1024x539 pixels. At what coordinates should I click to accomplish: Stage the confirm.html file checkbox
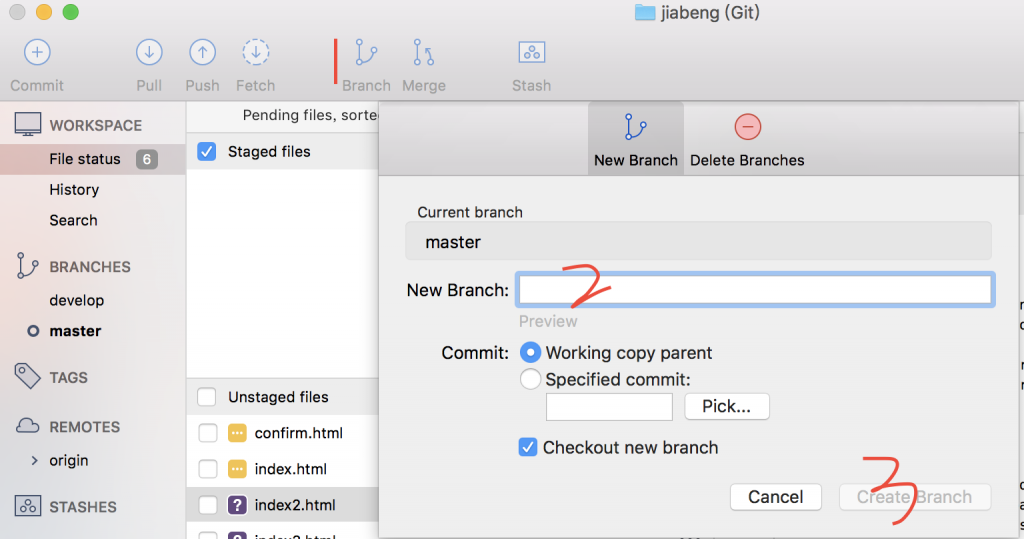point(208,433)
